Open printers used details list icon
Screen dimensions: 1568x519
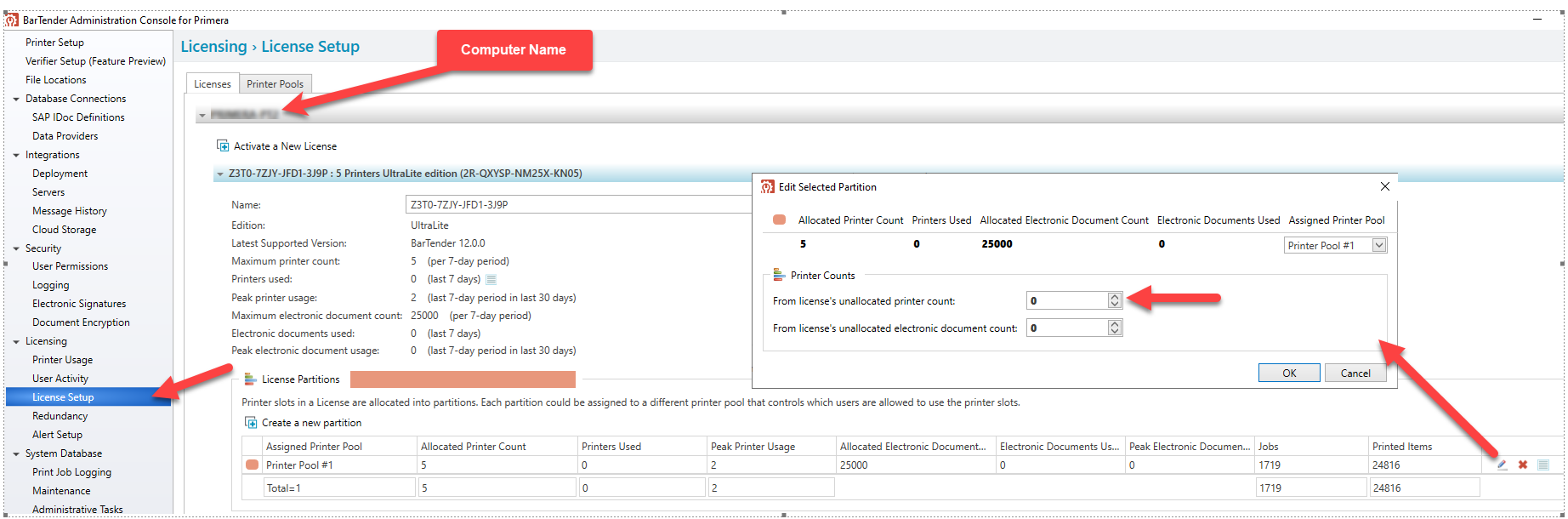tap(491, 279)
